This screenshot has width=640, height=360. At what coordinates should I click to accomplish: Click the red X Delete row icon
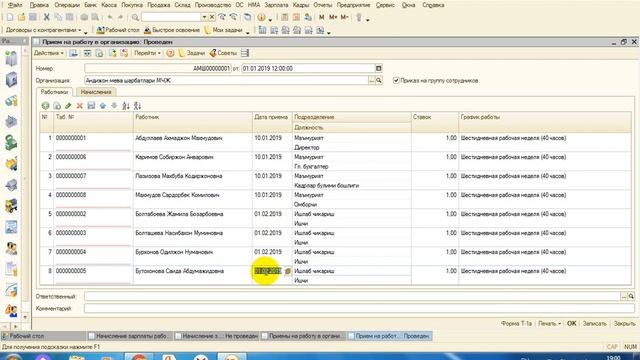(x=80, y=106)
